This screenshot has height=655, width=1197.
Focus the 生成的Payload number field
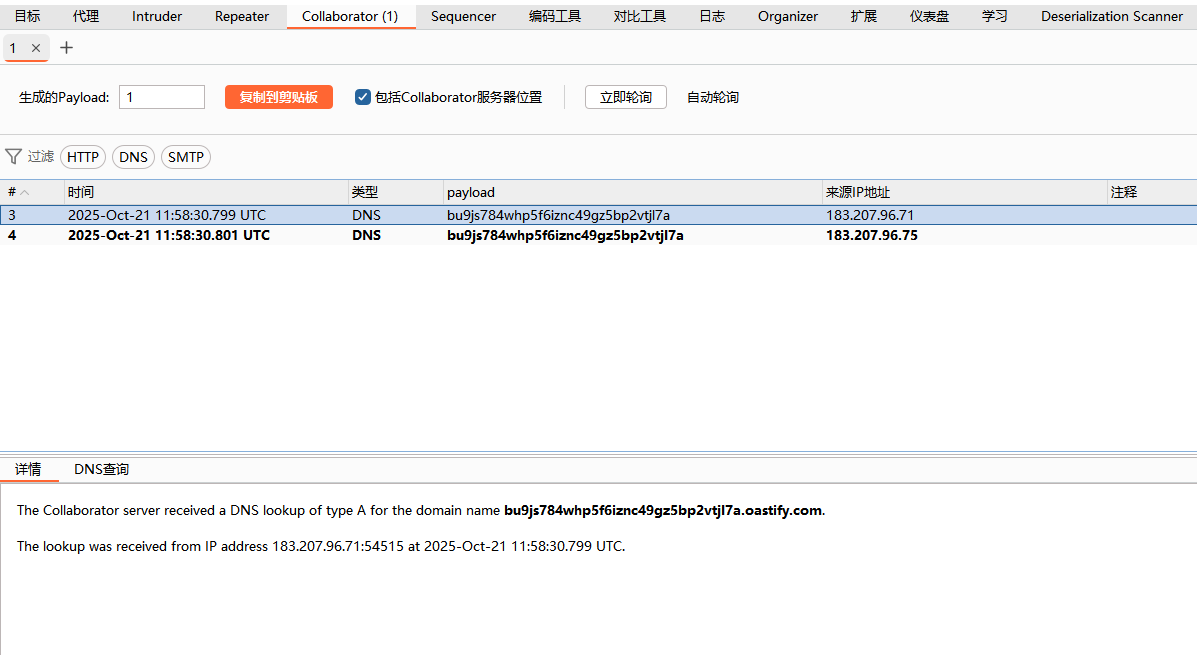[x=161, y=97]
